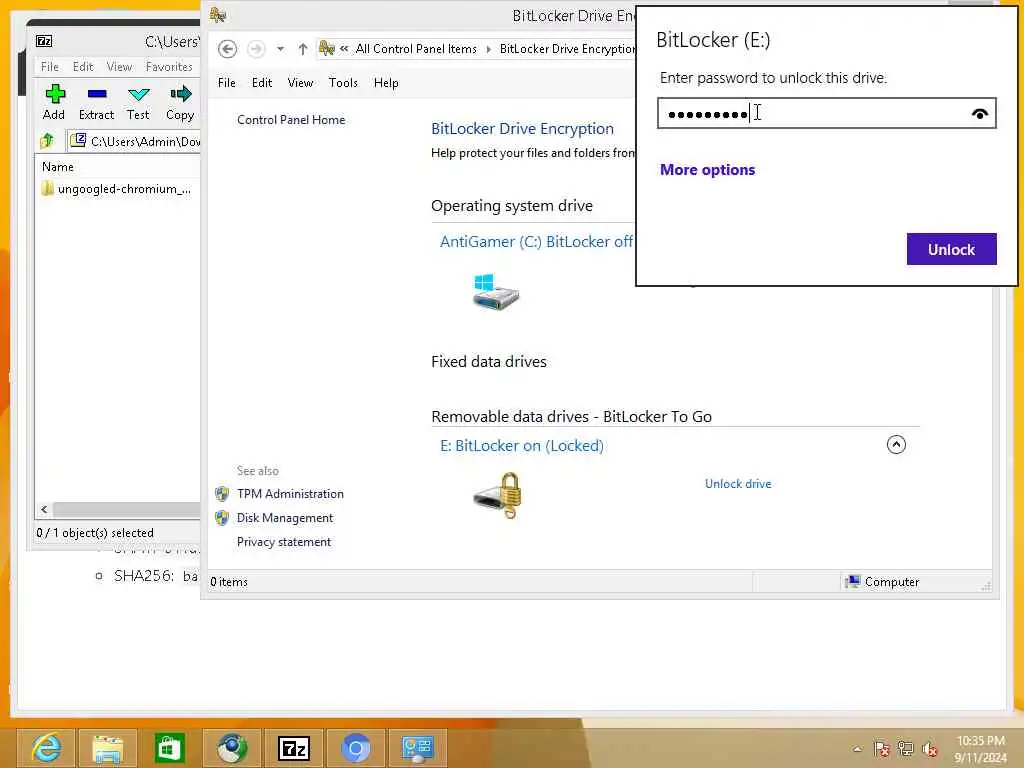Open Control Panel Tools menu
This screenshot has height=768, width=1024.
click(343, 83)
